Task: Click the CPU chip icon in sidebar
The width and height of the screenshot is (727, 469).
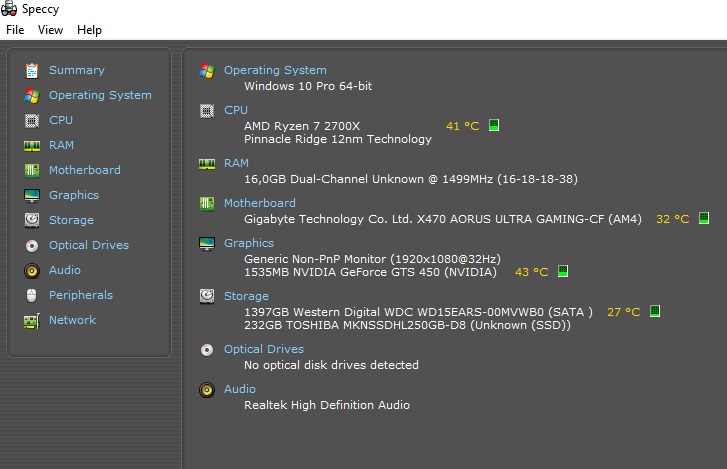Action: coord(32,120)
